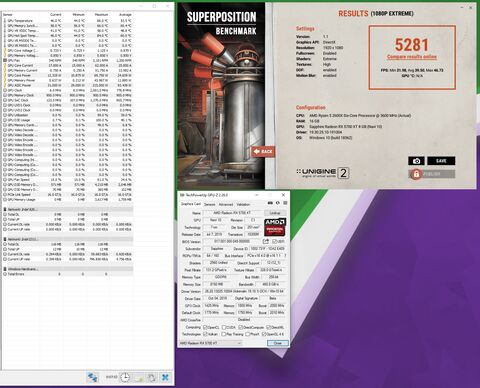This screenshot has width=480, height=388.
Task: Click the Lookup button in GPU-Z
Action: point(275,213)
